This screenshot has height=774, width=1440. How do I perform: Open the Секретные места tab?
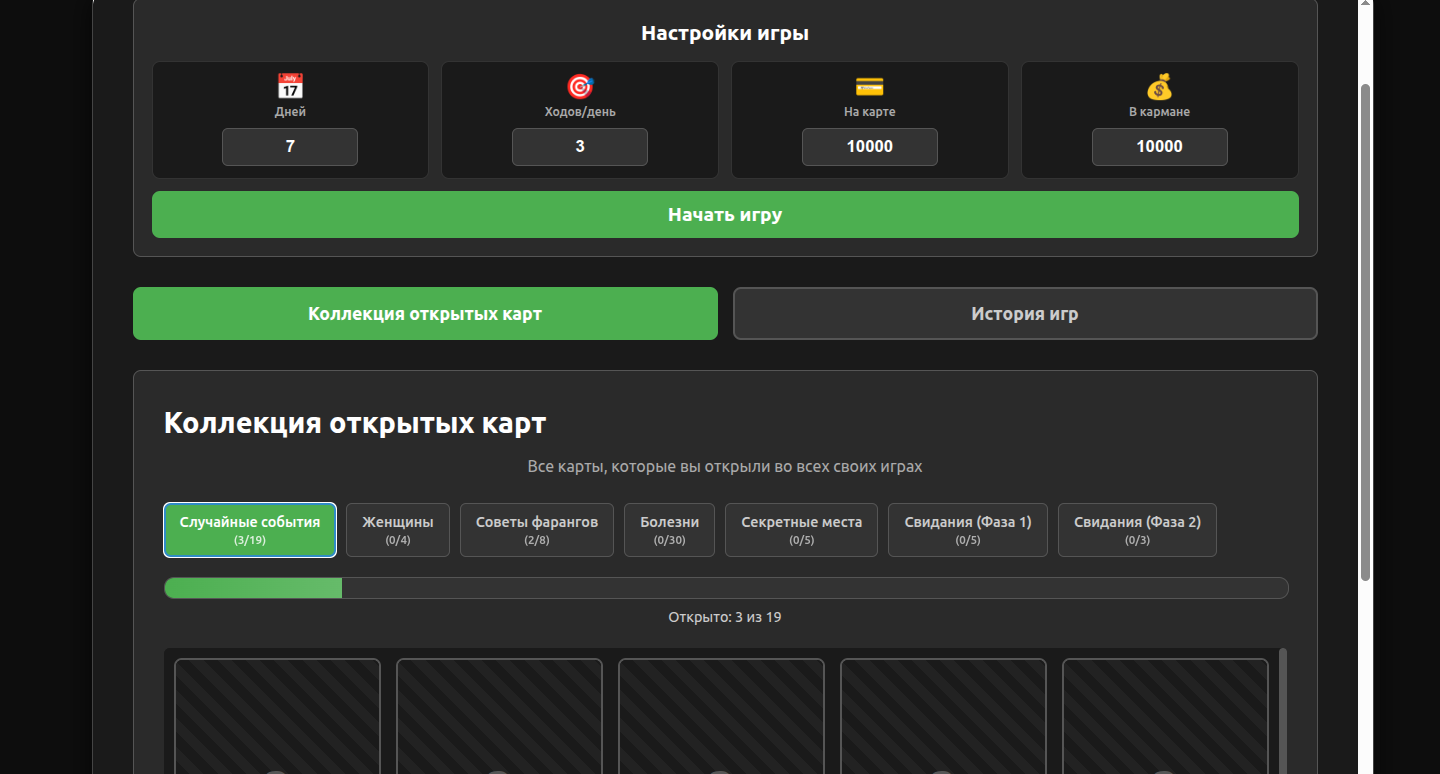801,530
